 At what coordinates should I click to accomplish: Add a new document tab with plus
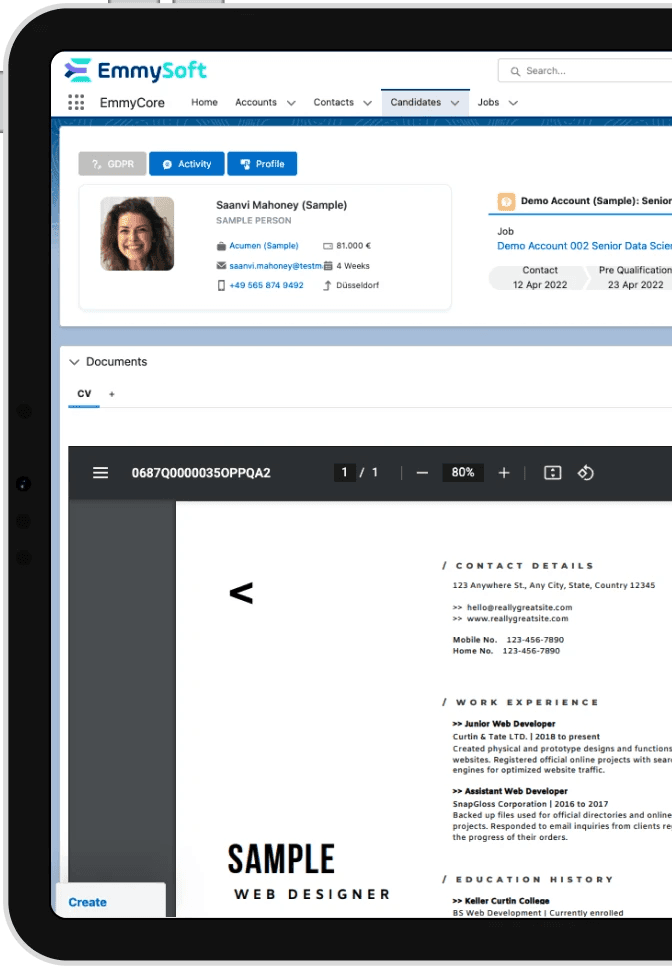[111, 394]
